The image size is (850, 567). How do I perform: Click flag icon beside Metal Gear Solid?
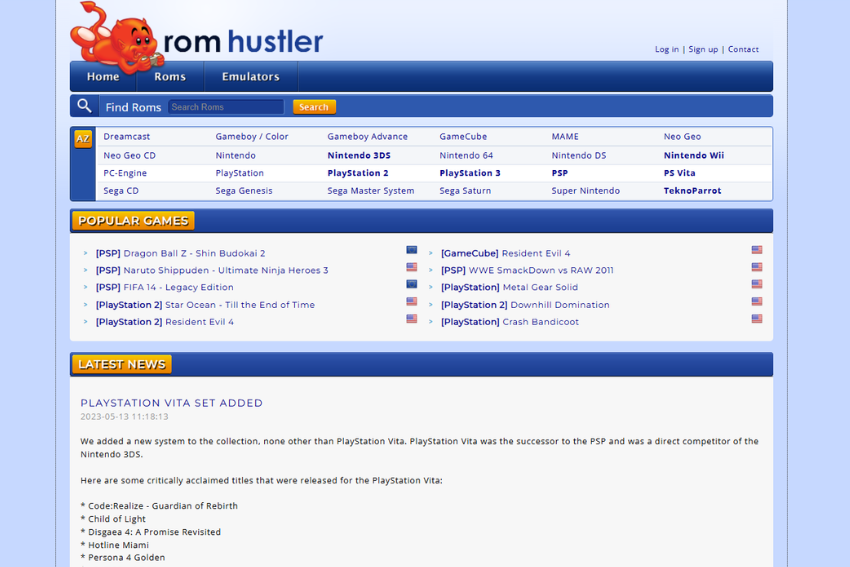(x=757, y=284)
